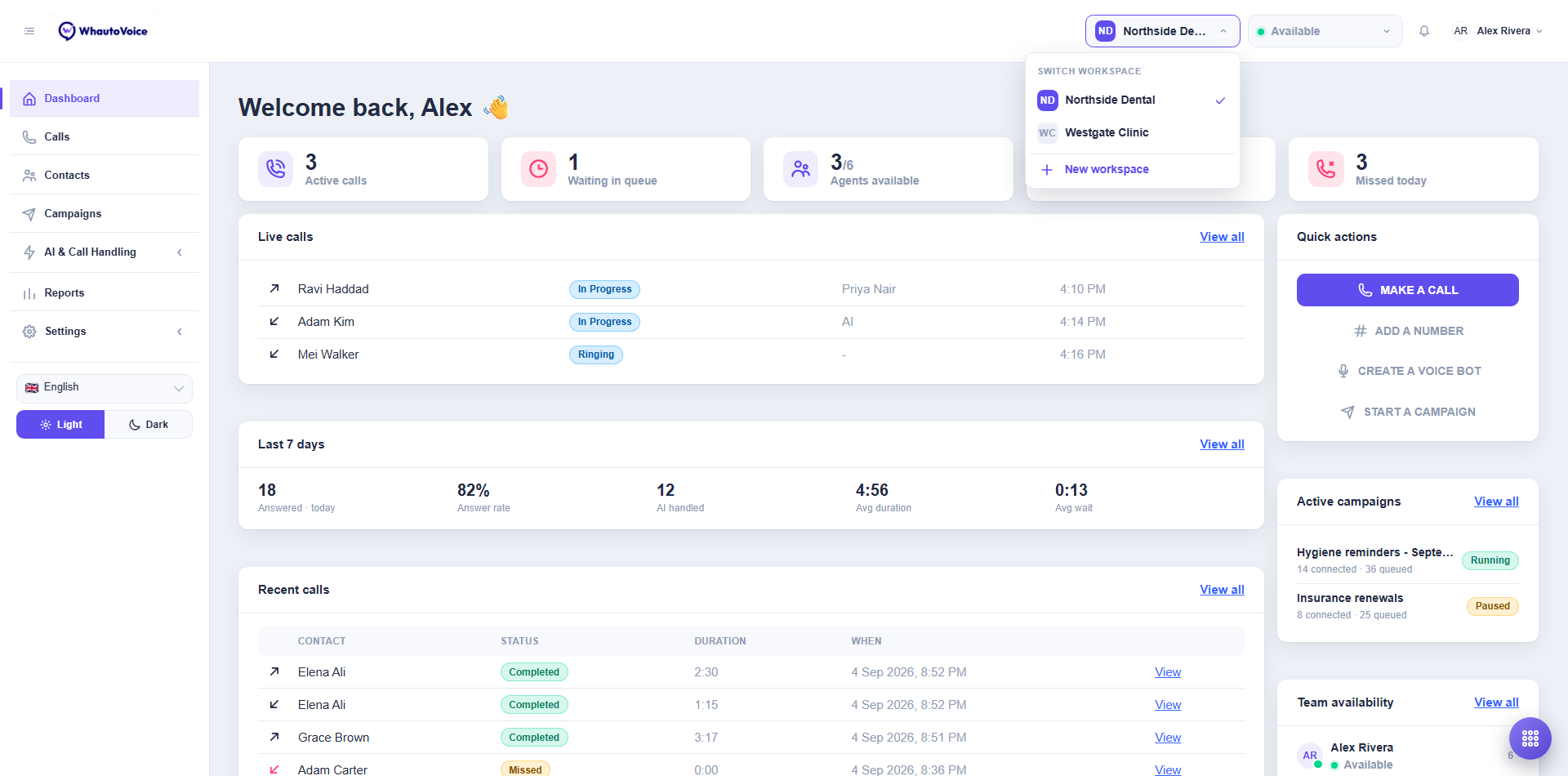Open Reports in sidebar

pyautogui.click(x=105, y=293)
